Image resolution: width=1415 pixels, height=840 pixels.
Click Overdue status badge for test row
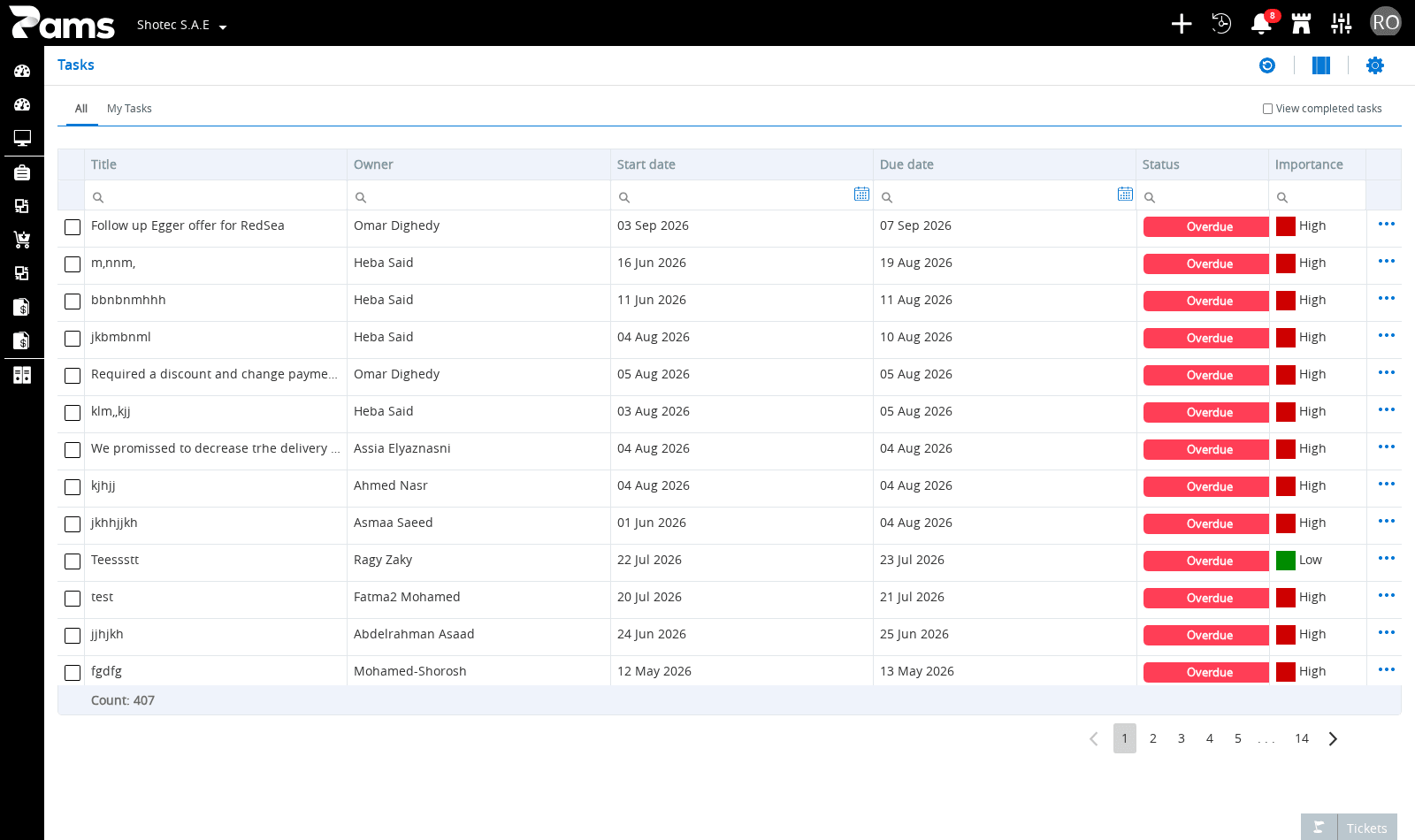click(x=1206, y=599)
